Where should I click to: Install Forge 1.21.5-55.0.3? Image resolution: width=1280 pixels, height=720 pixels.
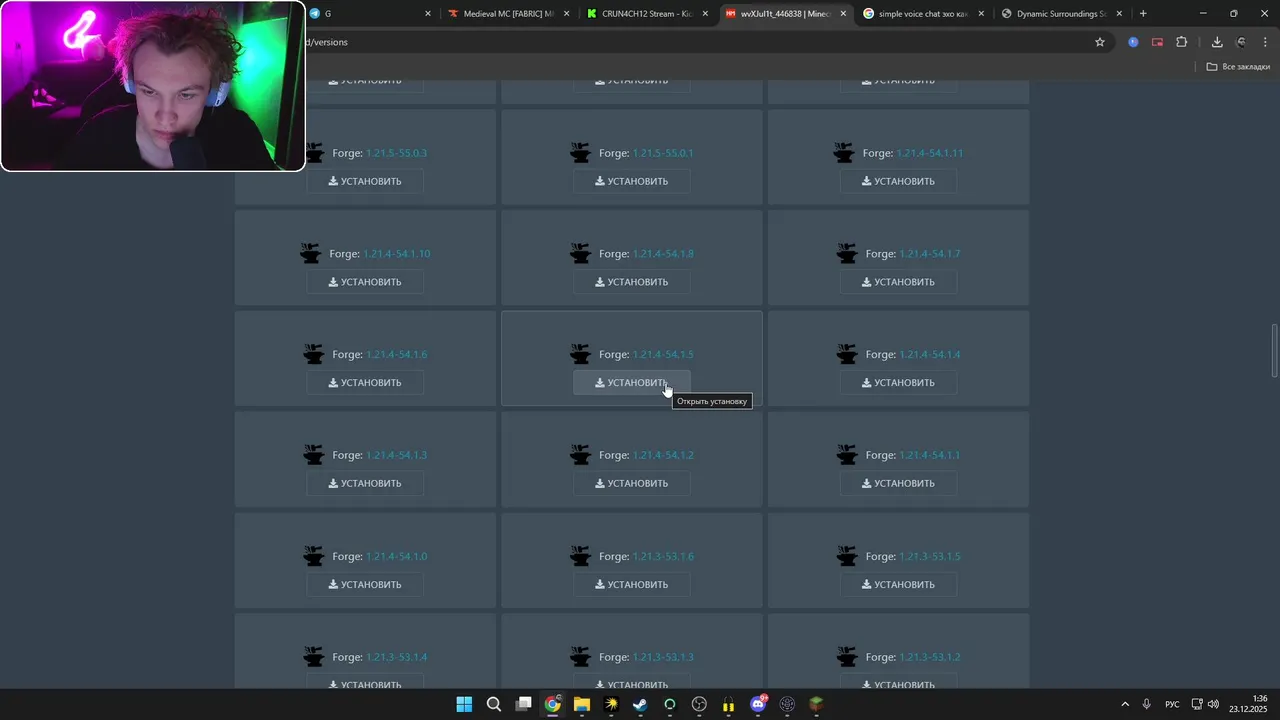tap(365, 181)
